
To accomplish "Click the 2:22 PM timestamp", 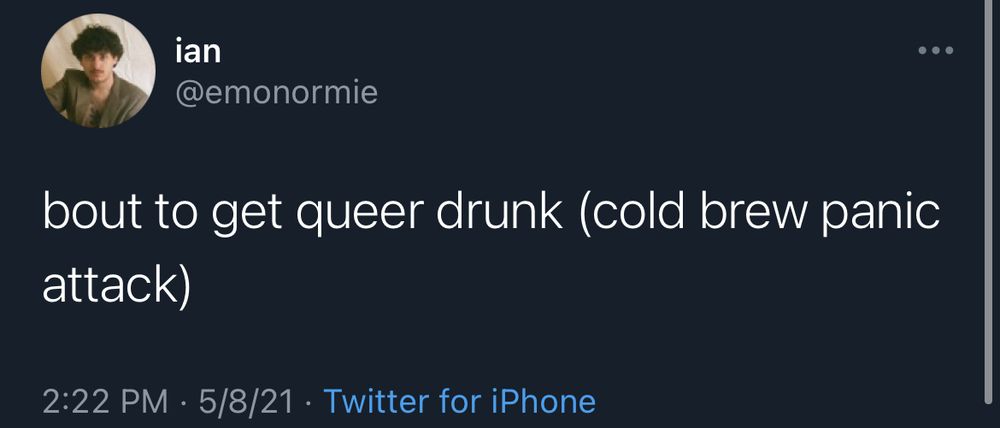I will coord(106,401).
